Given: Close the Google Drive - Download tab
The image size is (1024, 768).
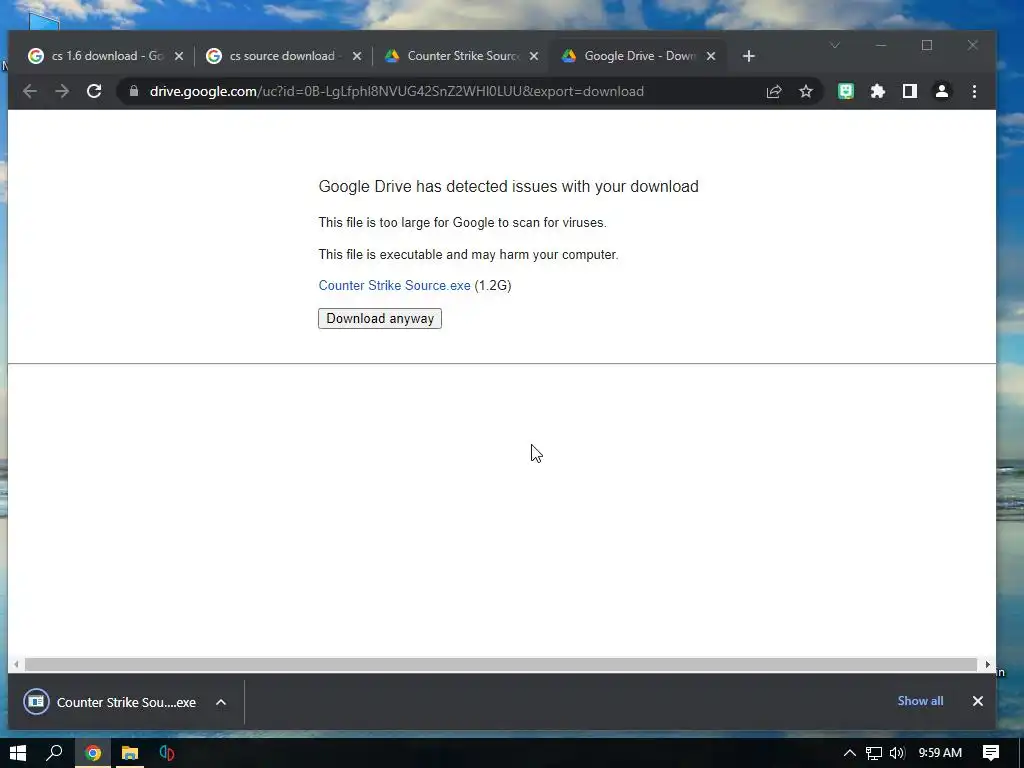Looking at the screenshot, I should click(x=711, y=56).
